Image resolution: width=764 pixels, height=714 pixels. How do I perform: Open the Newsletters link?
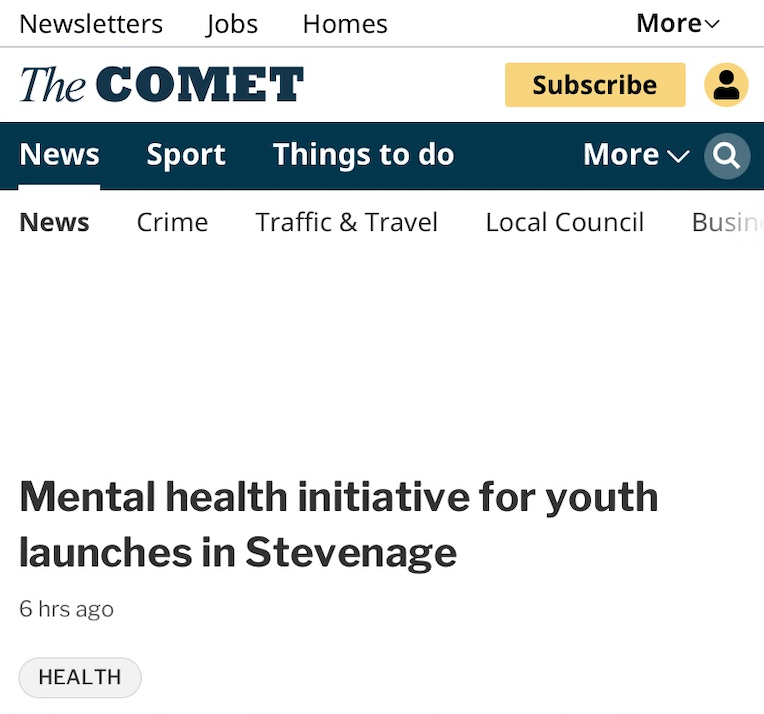[x=91, y=24]
